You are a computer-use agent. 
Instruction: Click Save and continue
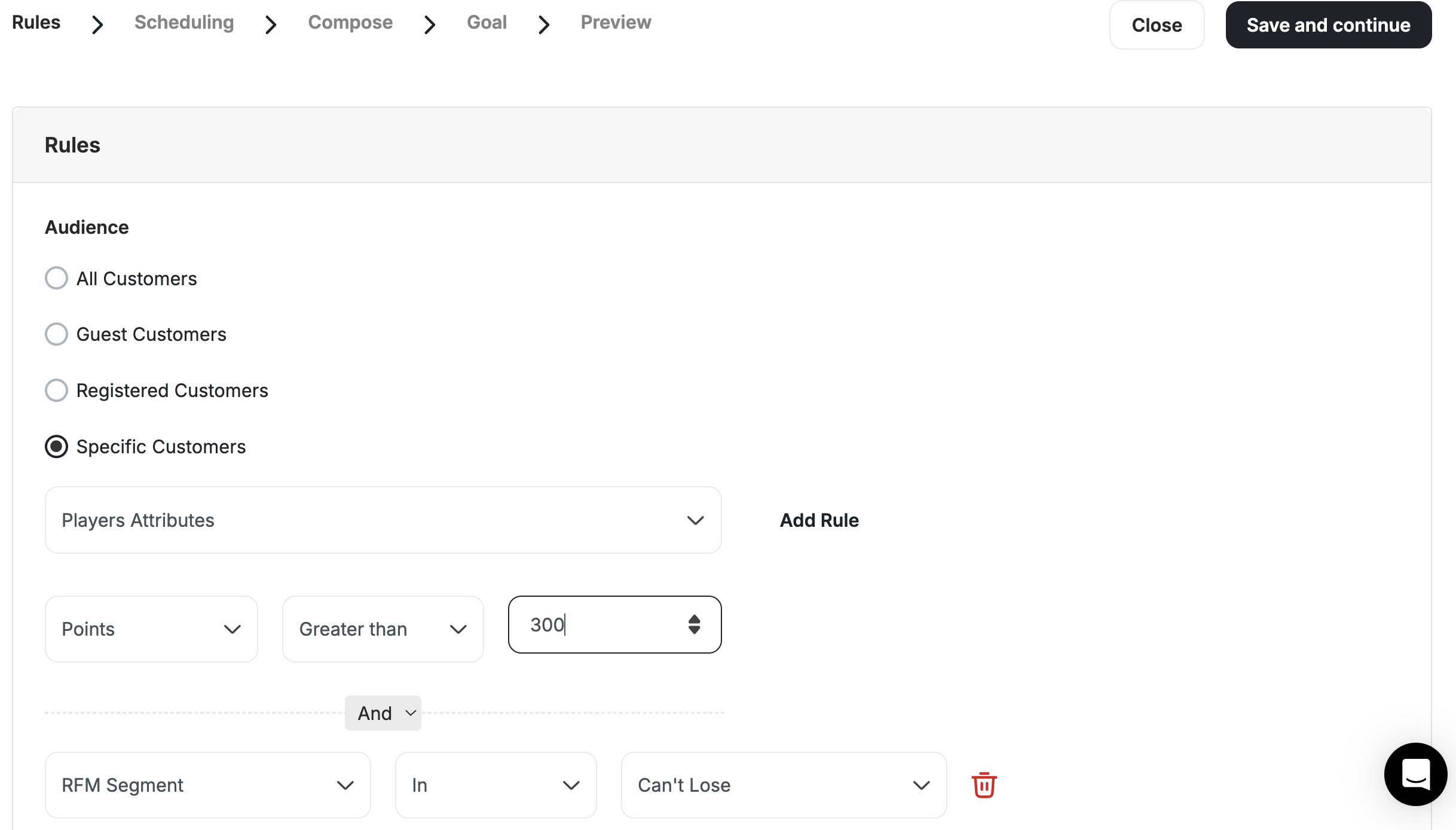(1327, 25)
